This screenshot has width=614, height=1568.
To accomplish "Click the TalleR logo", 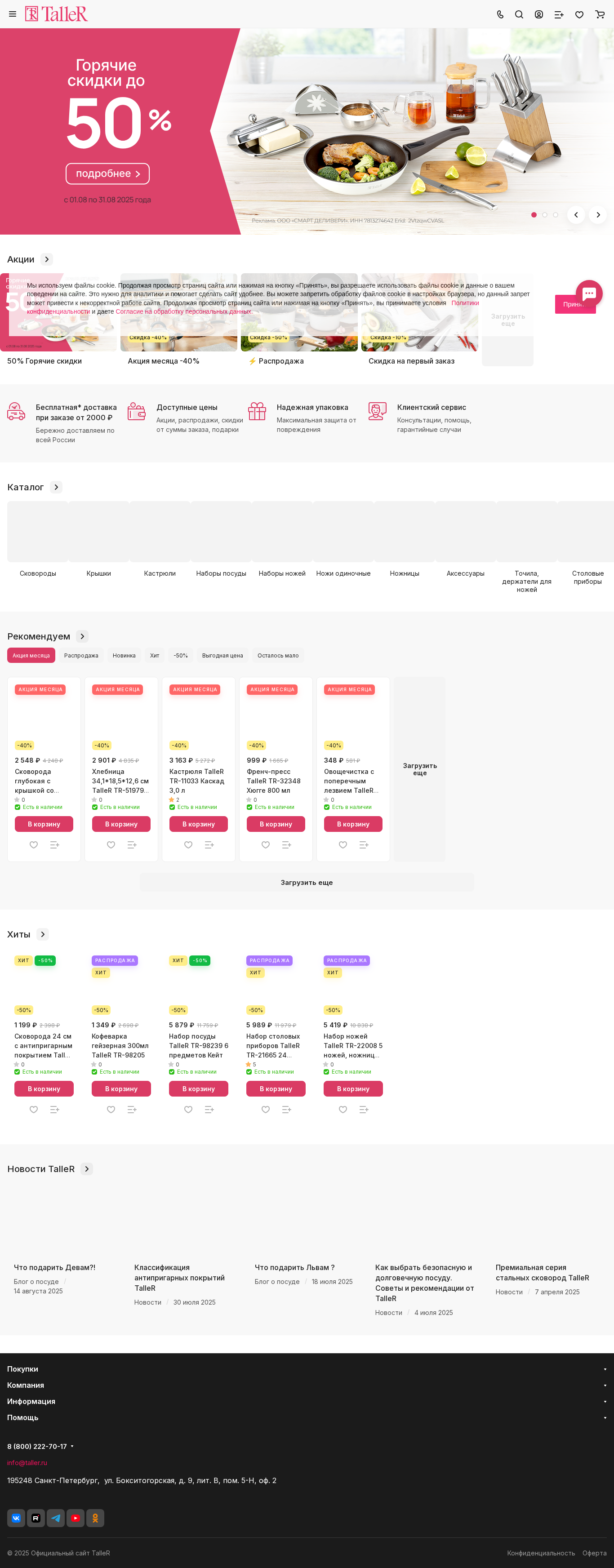I will [56, 14].
